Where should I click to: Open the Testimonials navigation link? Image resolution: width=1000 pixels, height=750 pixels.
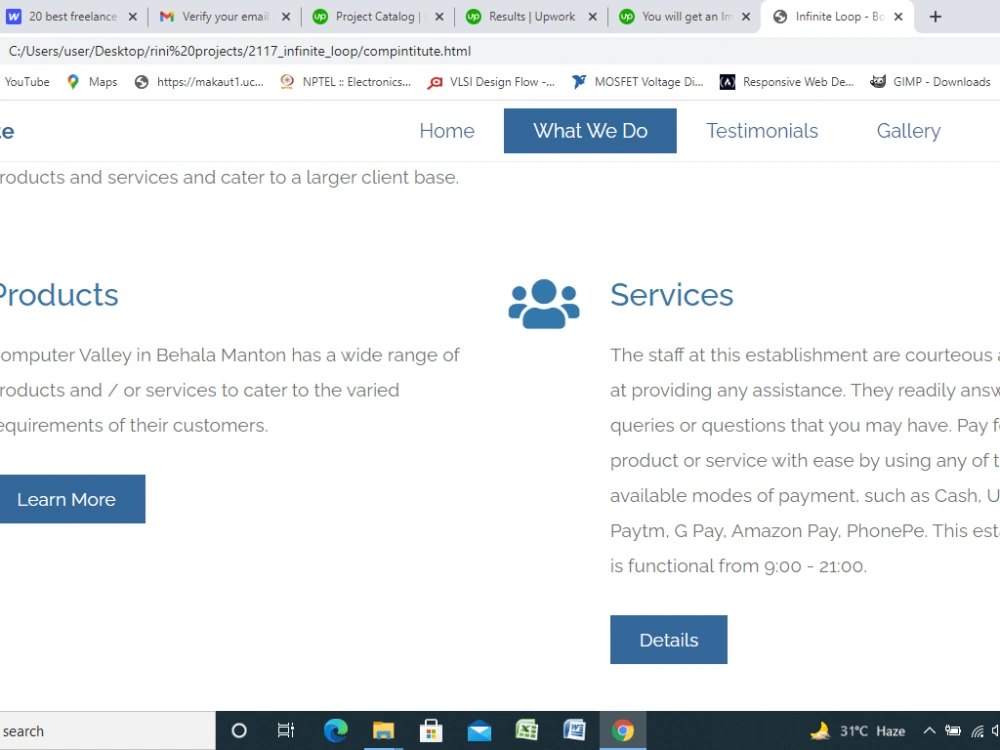761,131
